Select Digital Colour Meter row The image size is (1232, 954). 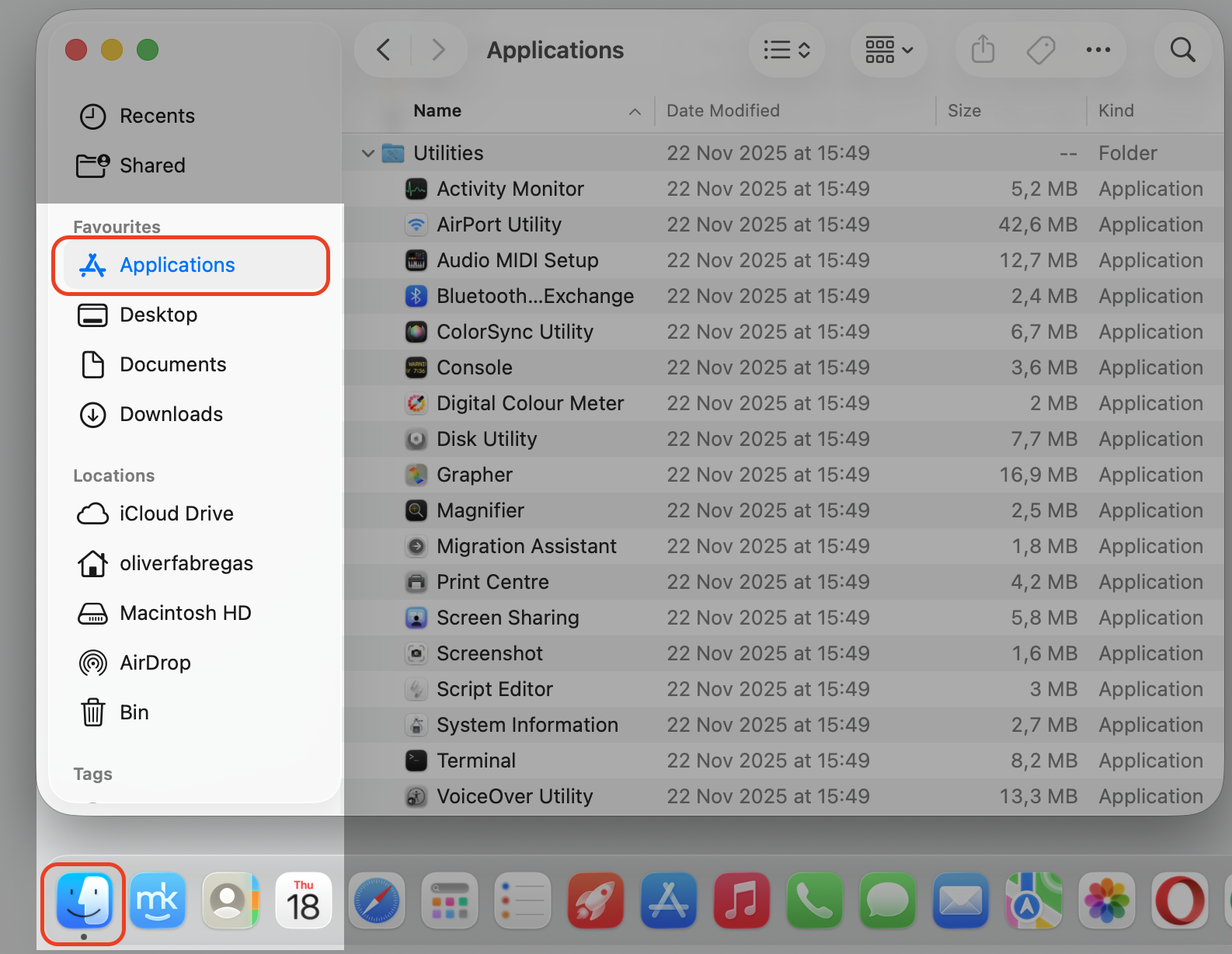click(x=783, y=403)
